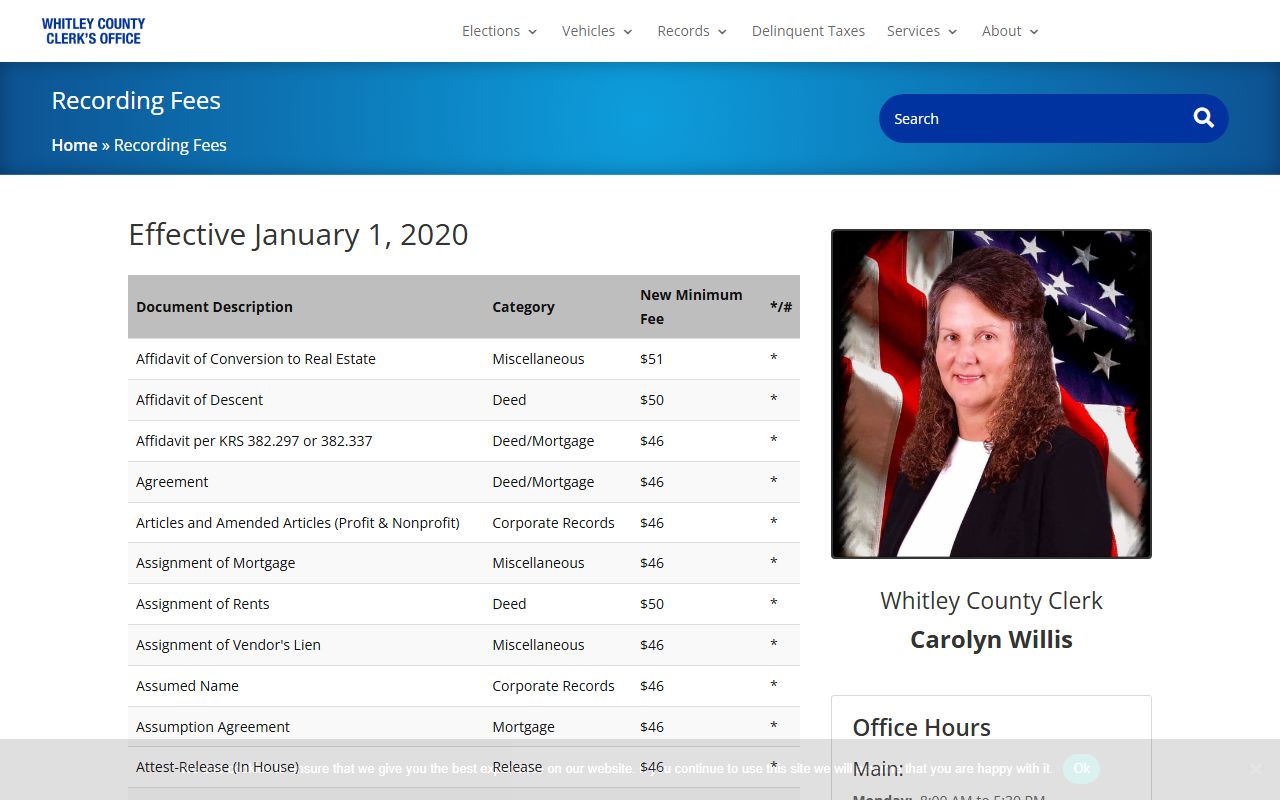Screen dimensions: 1280x800
Task: Click the Carolyn Willis name text
Action: [x=991, y=640]
